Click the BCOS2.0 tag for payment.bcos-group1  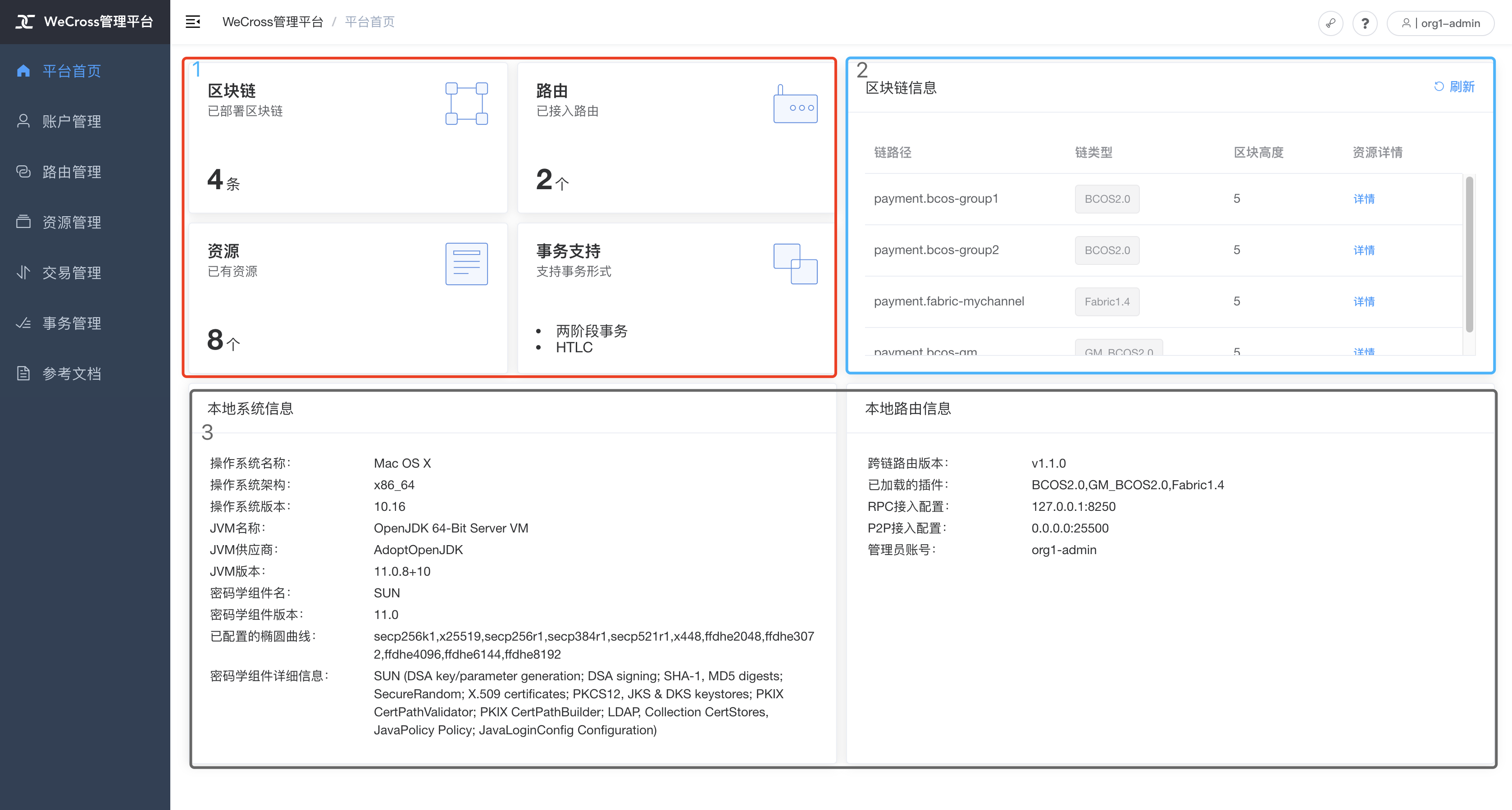tap(1107, 199)
